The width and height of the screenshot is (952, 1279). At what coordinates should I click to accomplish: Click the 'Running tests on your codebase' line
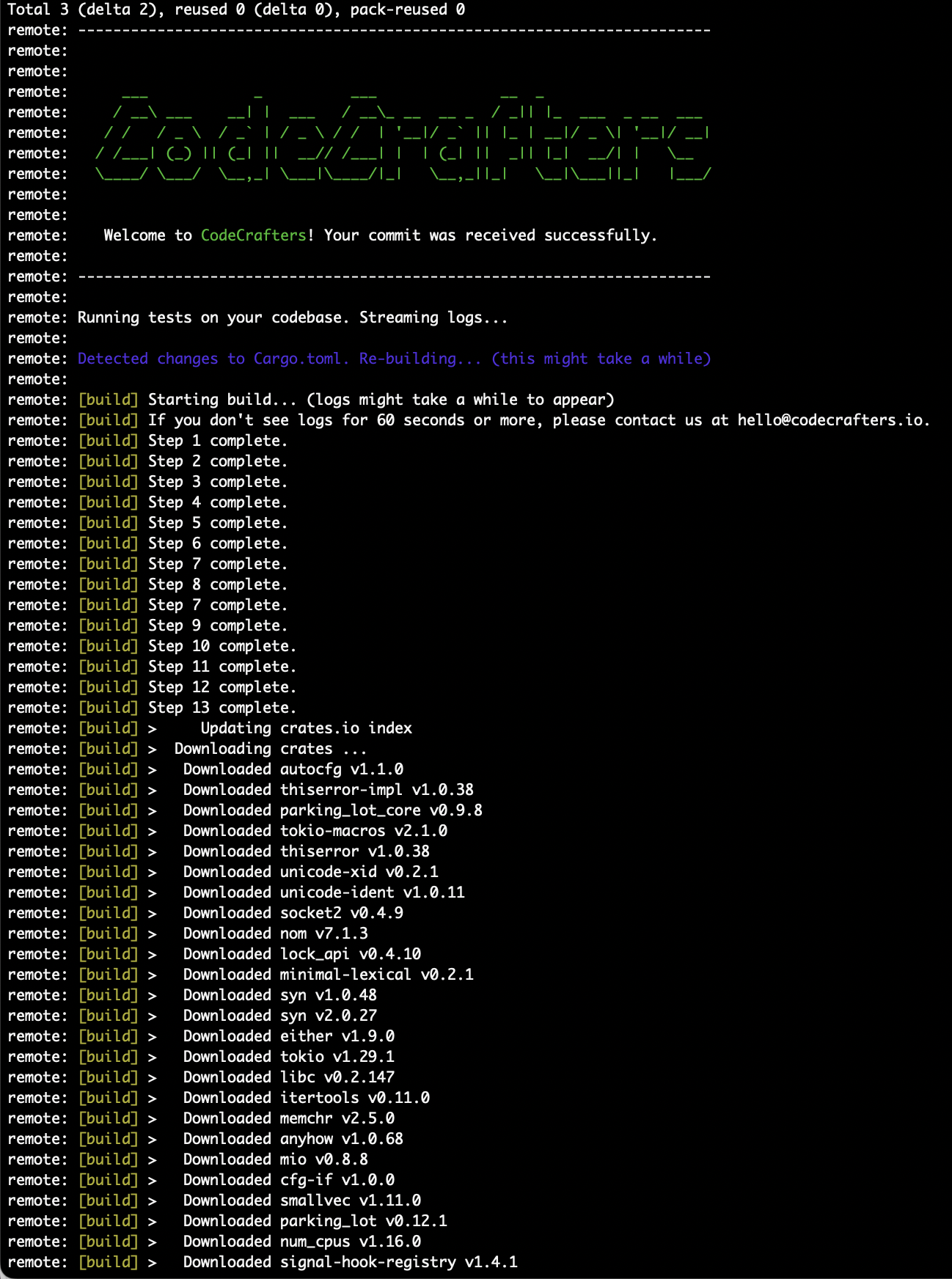[x=293, y=318]
